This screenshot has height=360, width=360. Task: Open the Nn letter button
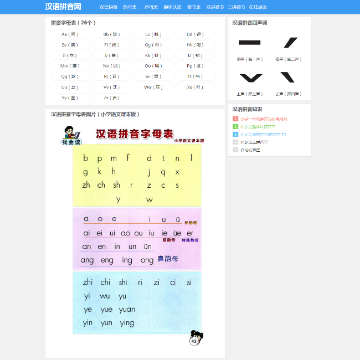[112, 66]
